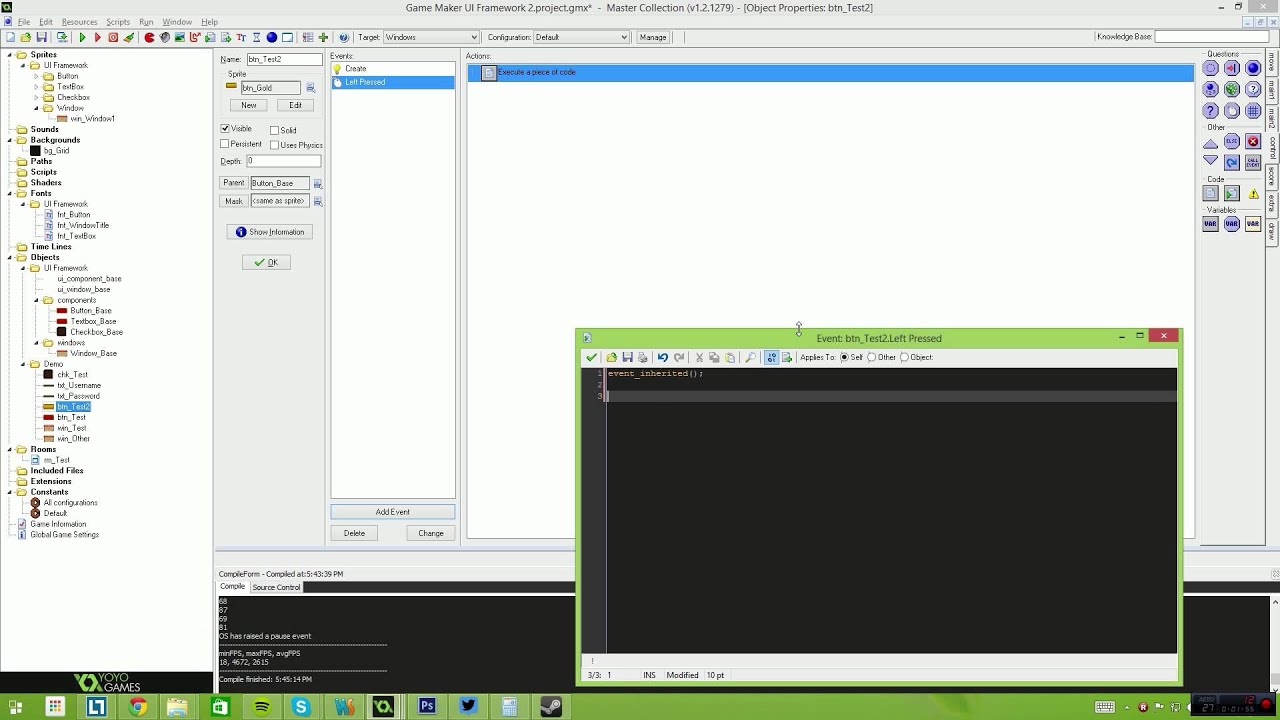Click the Add Event button
The height and width of the screenshot is (720, 1280).
point(393,512)
